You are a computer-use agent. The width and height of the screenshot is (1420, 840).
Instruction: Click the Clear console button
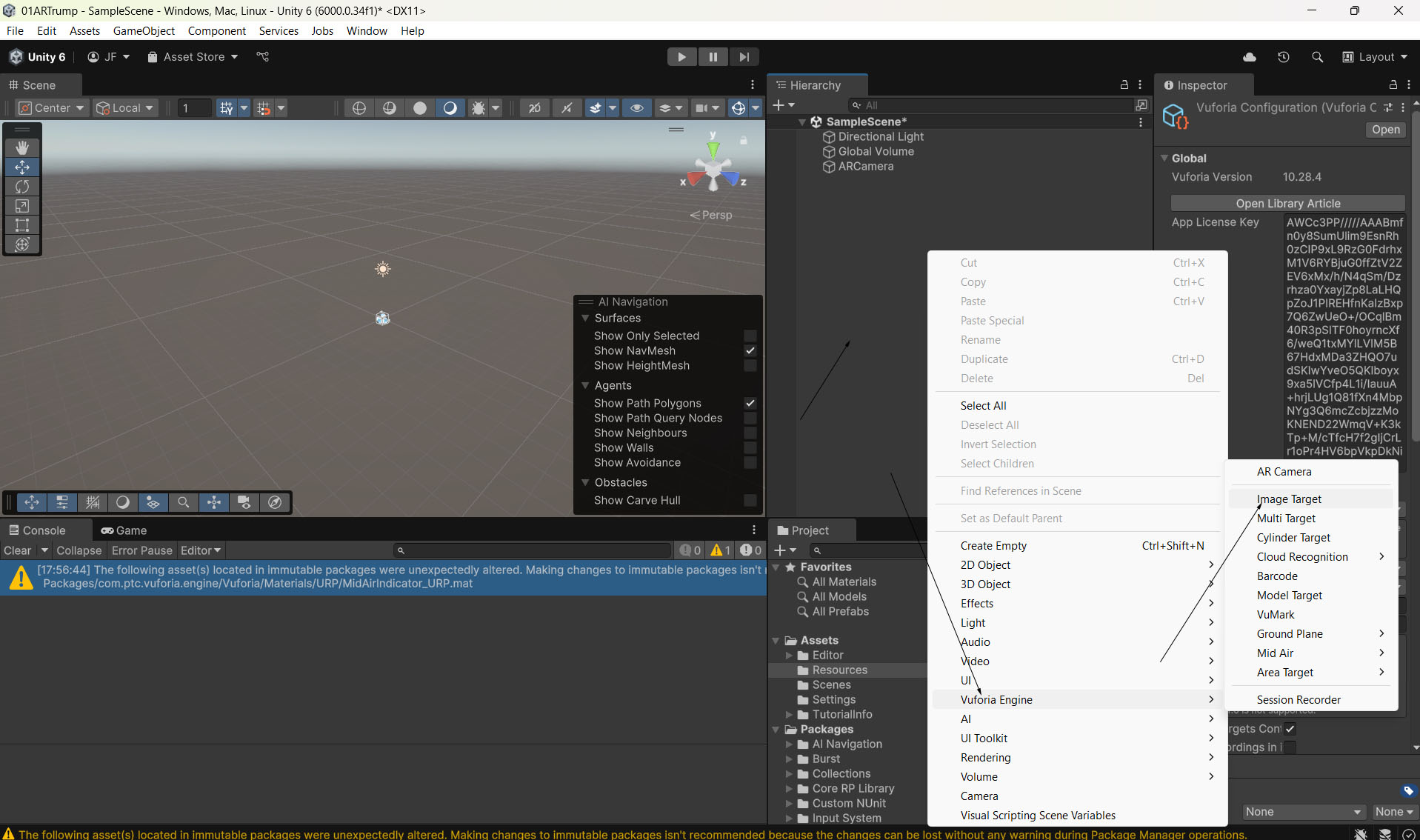click(17, 550)
